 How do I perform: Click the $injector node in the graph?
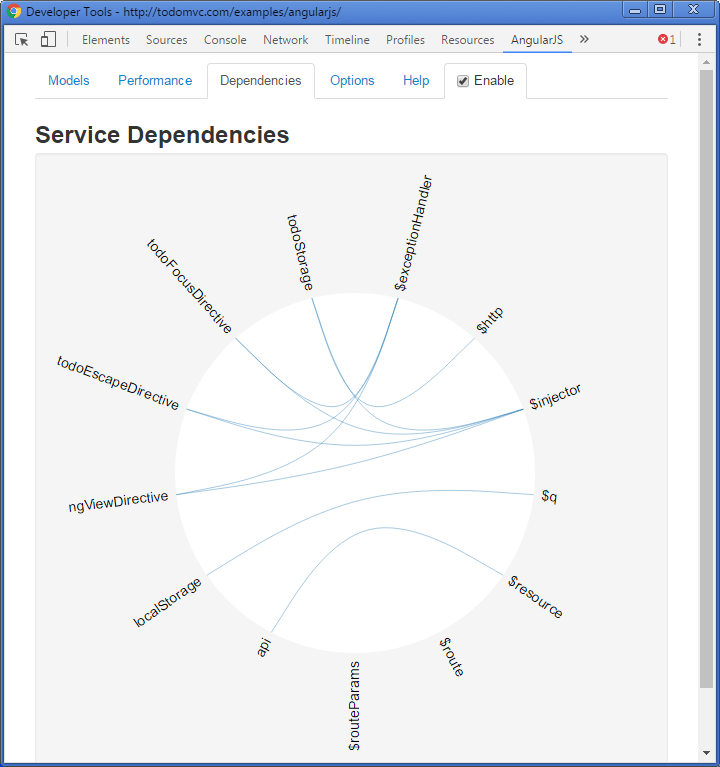coord(555,397)
